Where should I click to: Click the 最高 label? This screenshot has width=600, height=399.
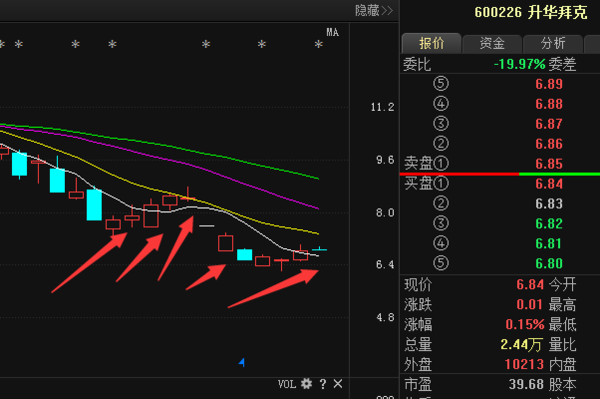[x=562, y=305]
